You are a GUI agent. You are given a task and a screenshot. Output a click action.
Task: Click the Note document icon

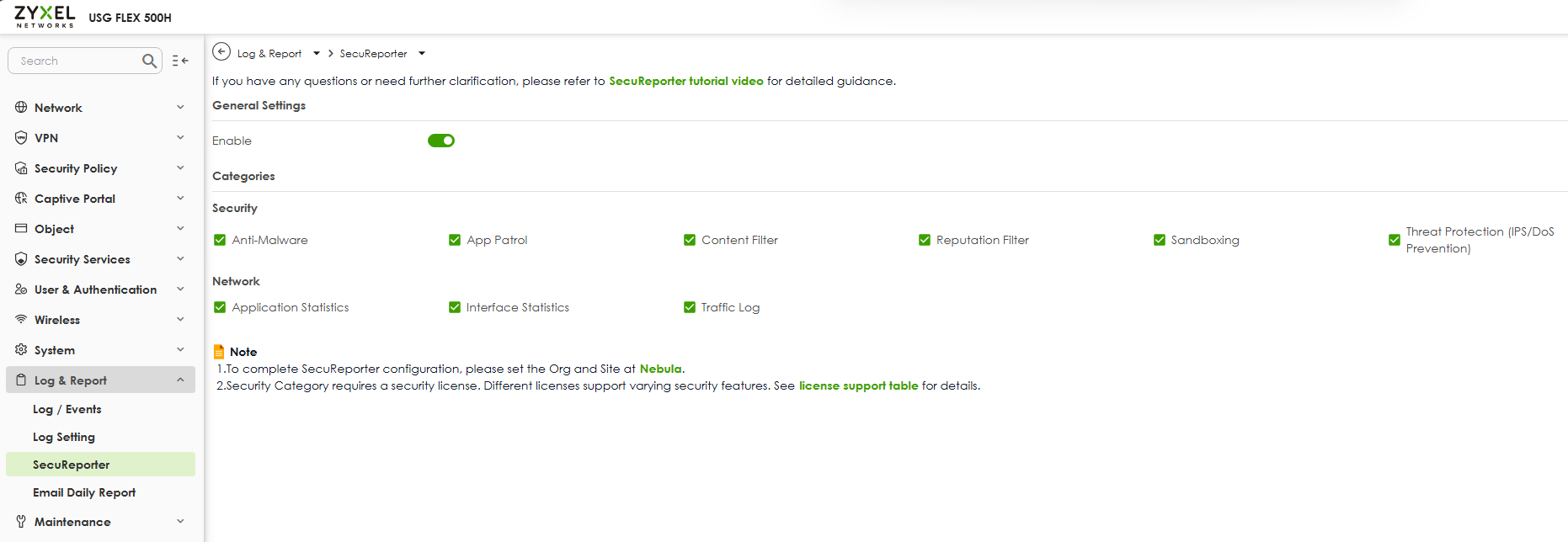219,352
